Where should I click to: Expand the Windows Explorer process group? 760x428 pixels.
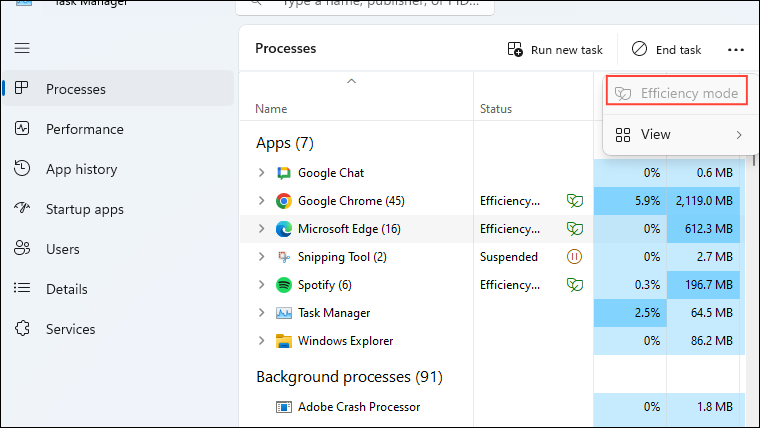[x=262, y=341]
